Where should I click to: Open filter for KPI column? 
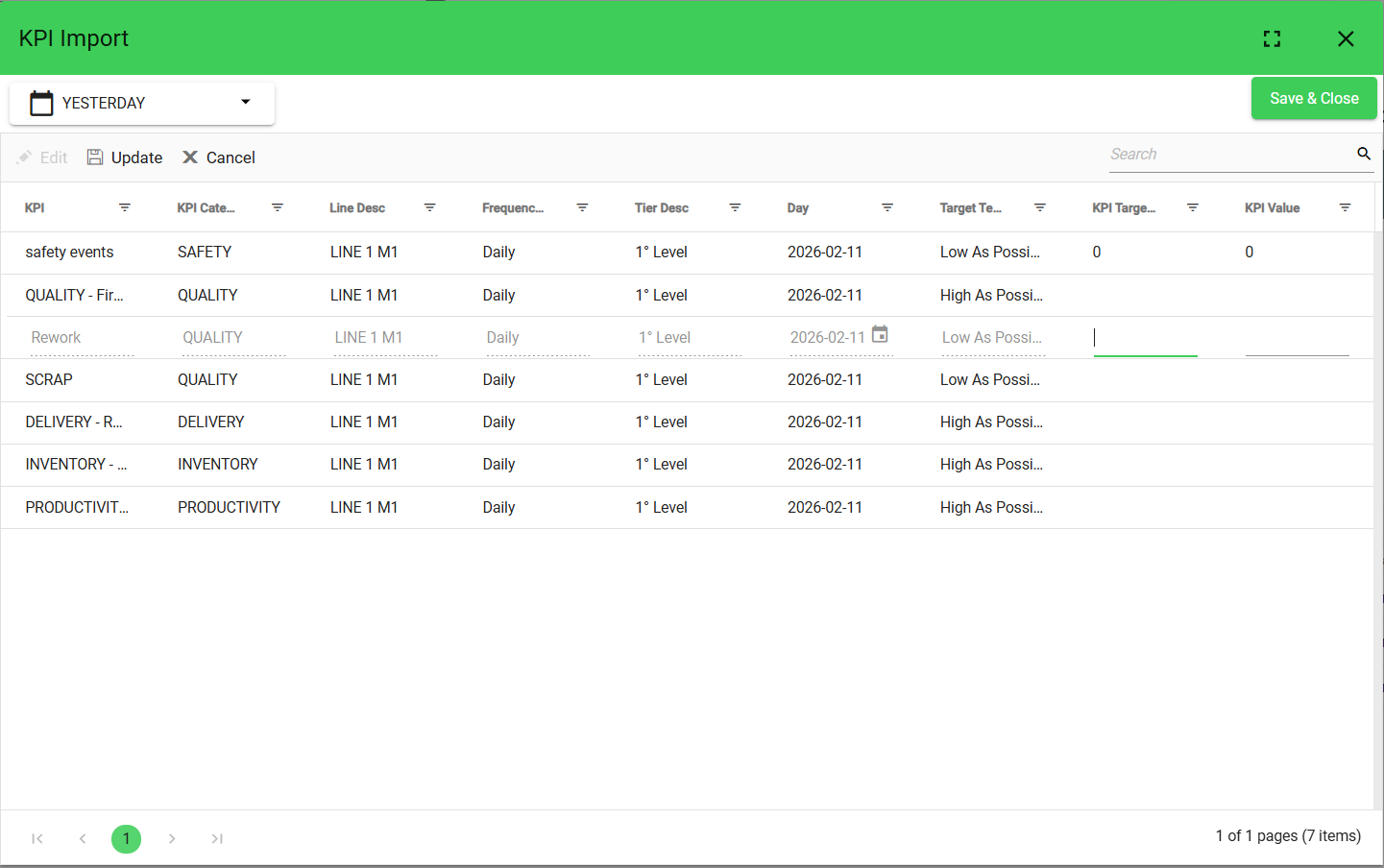coord(125,207)
